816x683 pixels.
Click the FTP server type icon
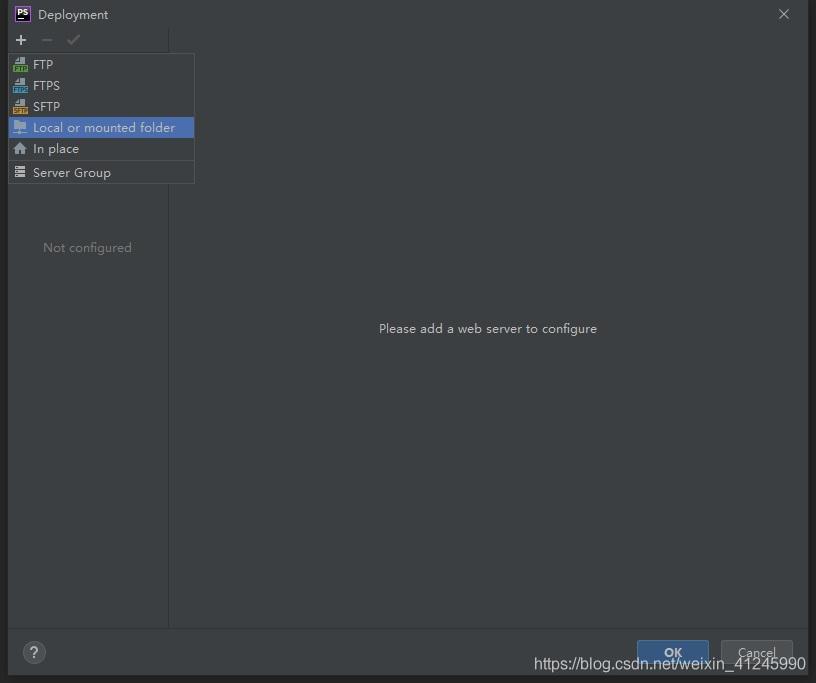[x=20, y=65]
